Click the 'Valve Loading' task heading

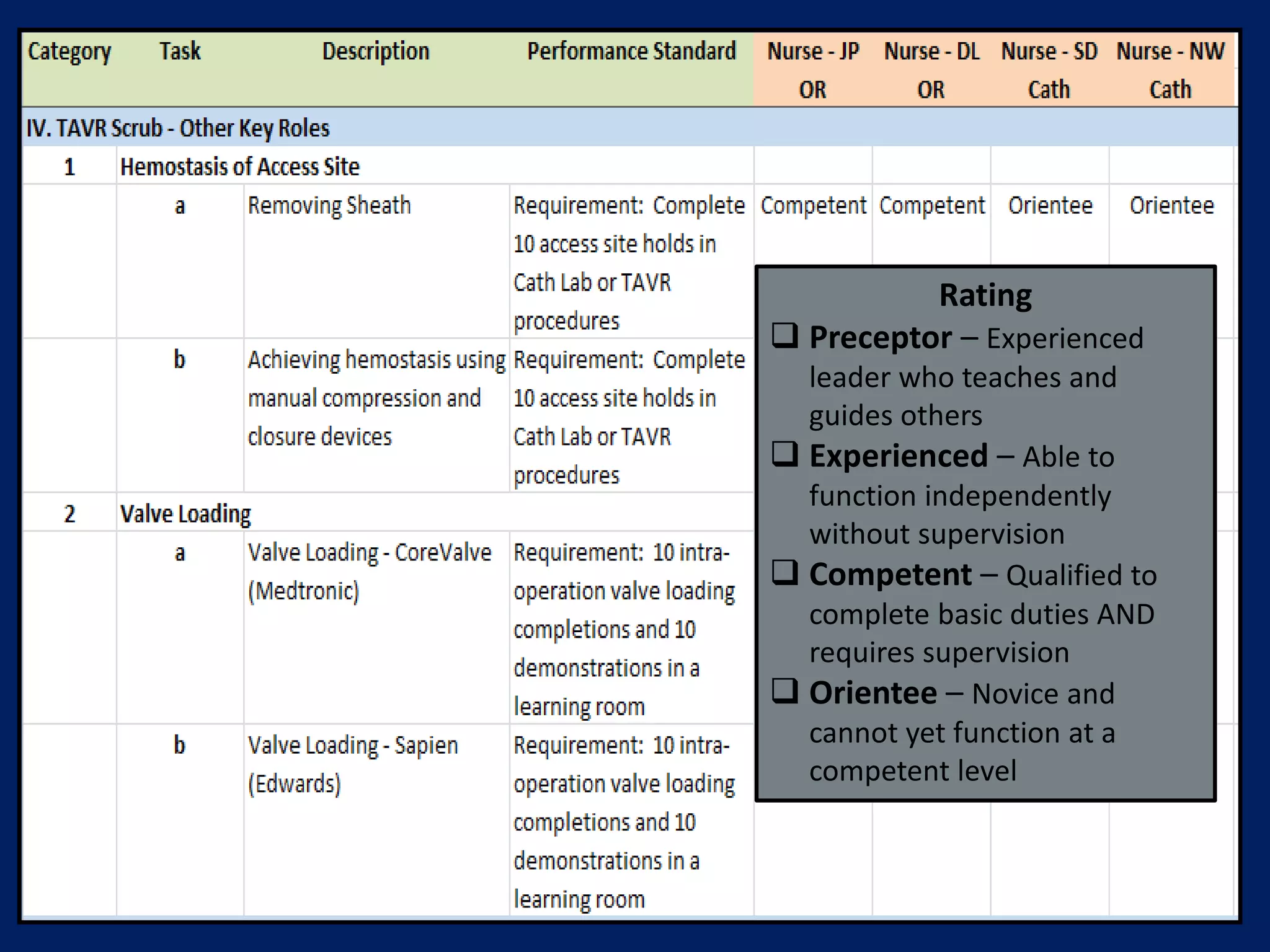pos(185,514)
